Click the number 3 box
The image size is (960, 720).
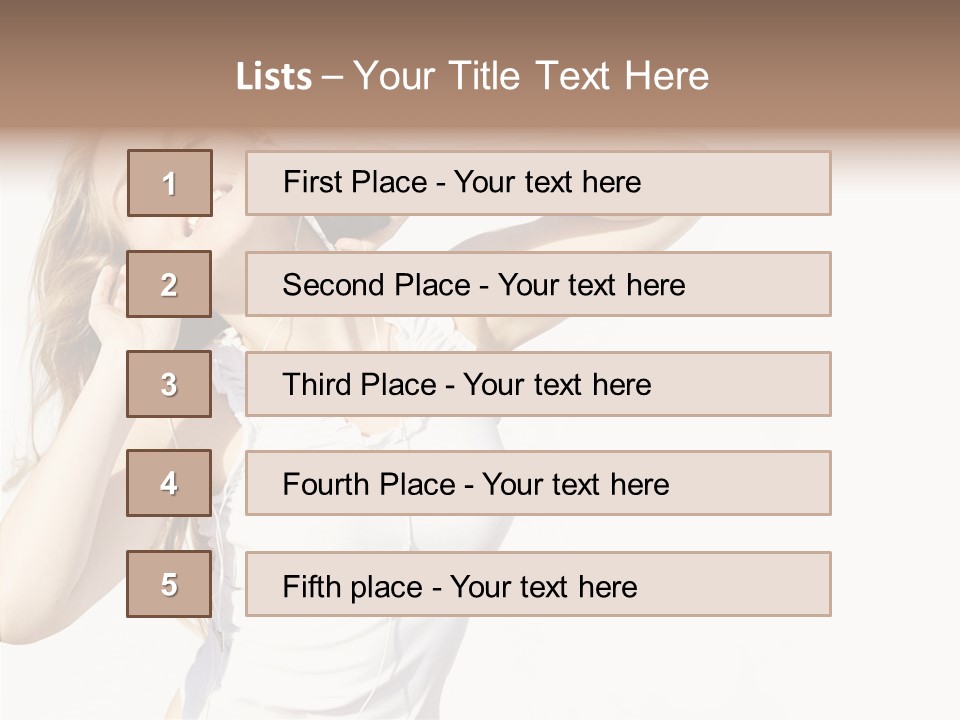[169, 384]
